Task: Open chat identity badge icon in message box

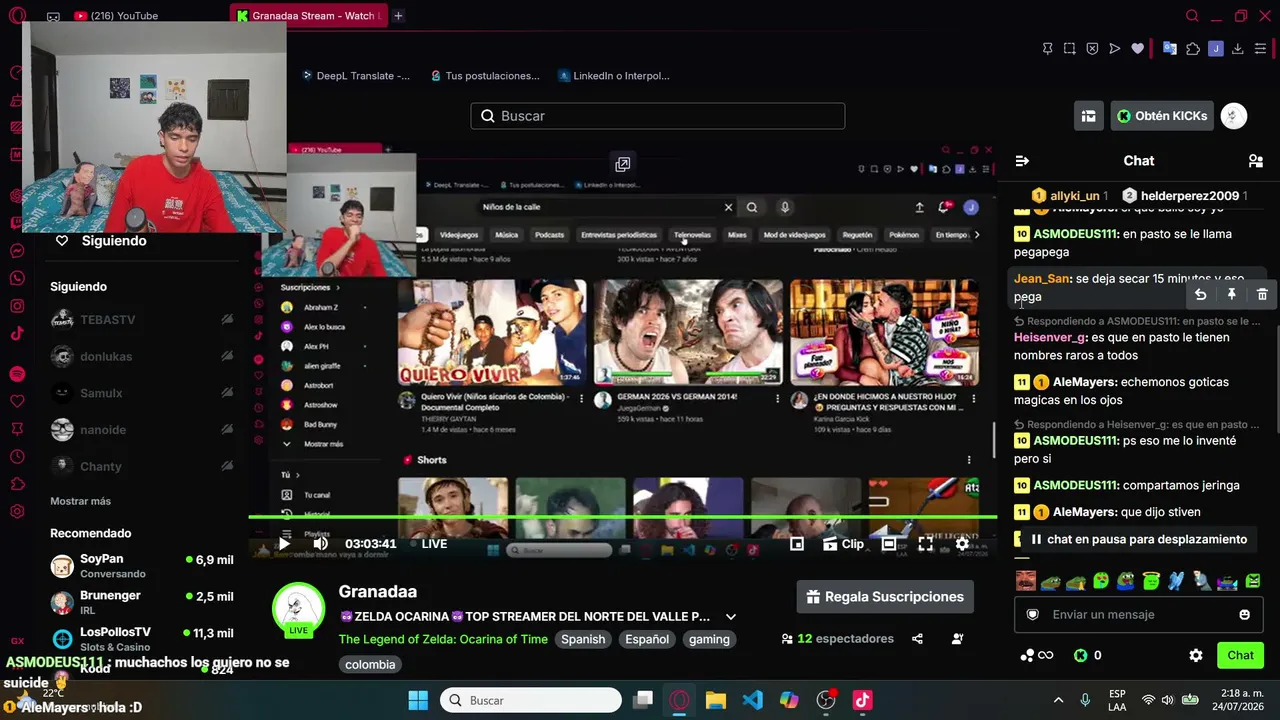Action: (x=1033, y=615)
